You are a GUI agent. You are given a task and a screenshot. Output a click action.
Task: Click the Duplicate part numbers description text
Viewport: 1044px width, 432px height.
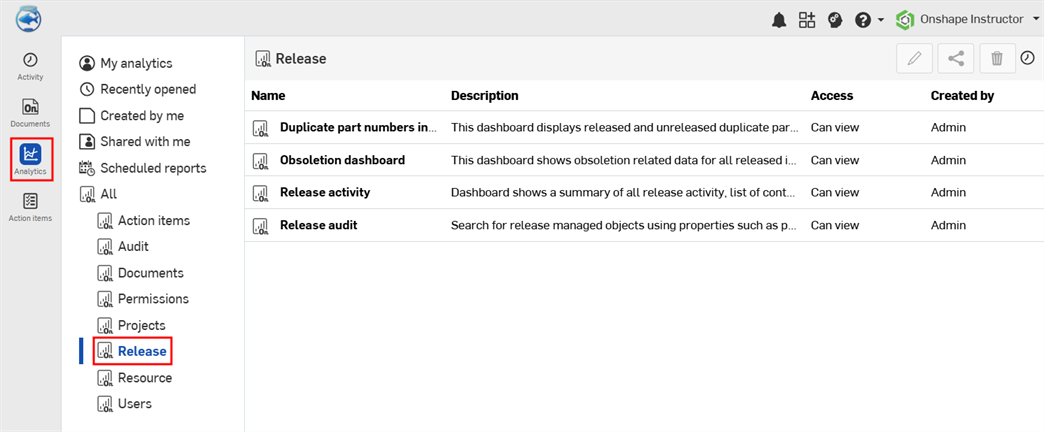pyautogui.click(x=625, y=127)
